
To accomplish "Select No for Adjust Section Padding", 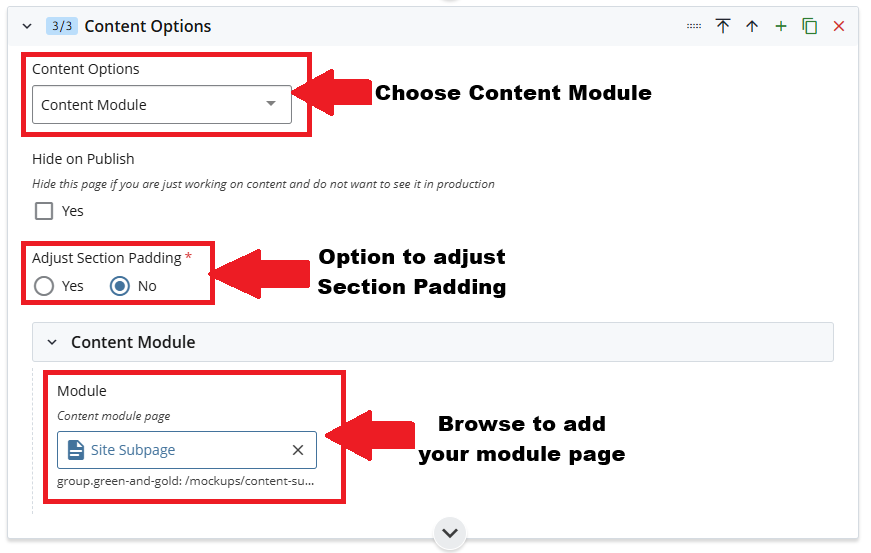I will [x=120, y=286].
